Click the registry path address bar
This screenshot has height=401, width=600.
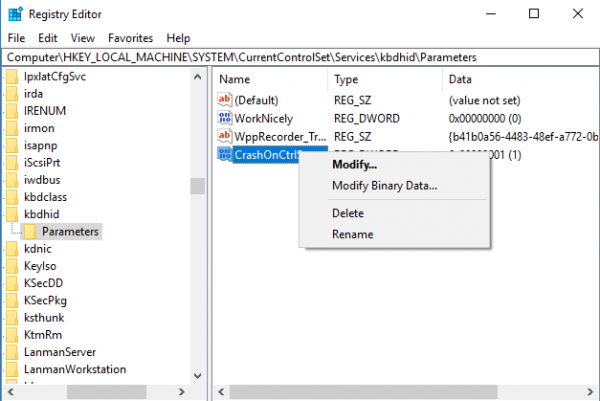coord(300,57)
